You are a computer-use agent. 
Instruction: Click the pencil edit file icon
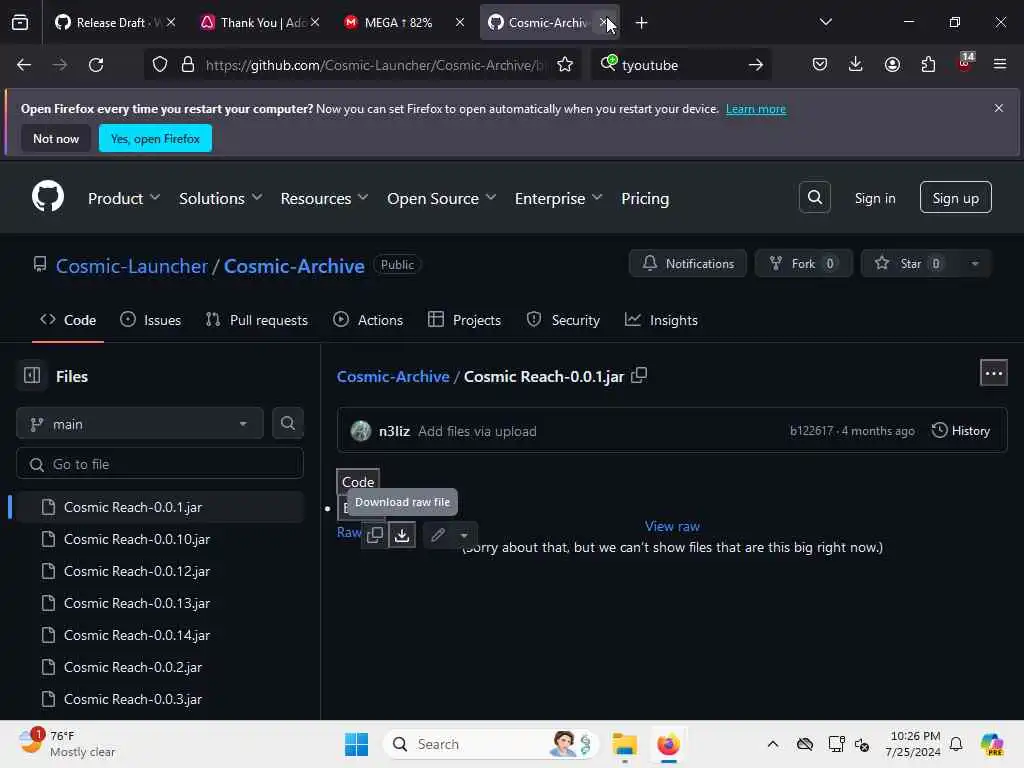(438, 536)
